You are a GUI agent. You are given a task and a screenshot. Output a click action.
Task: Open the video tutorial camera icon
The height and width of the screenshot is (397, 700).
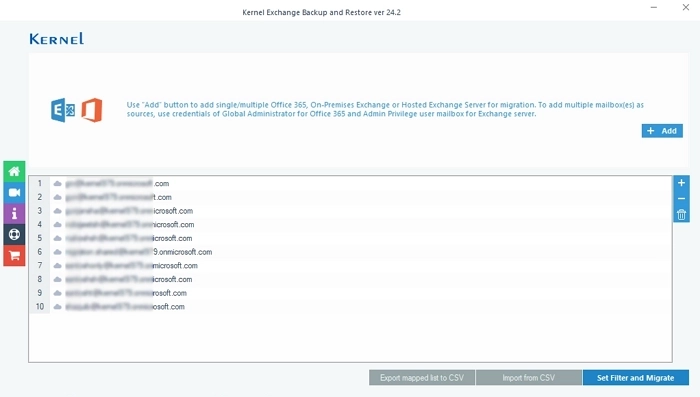(x=14, y=192)
